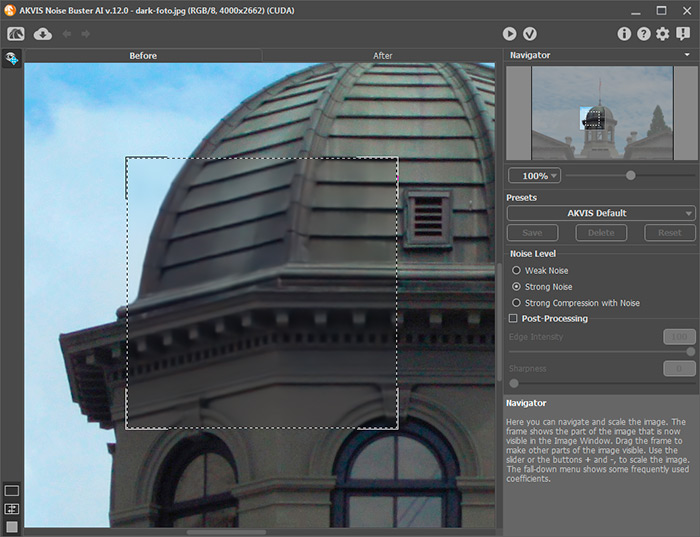
Task: Click the Noise Level section label
Action: (533, 254)
